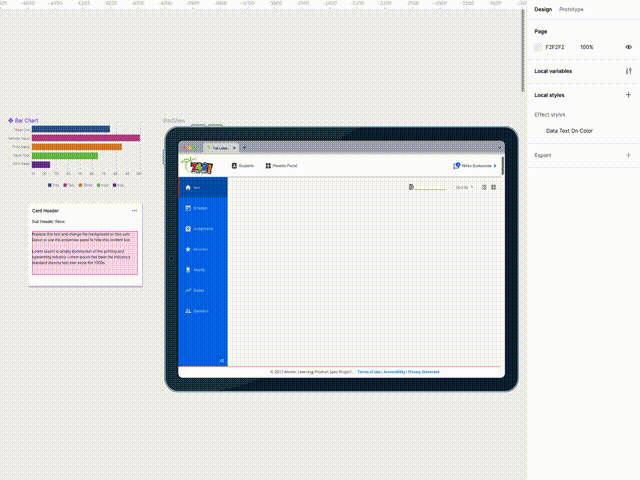Add a new local style with plus icon

point(628,95)
